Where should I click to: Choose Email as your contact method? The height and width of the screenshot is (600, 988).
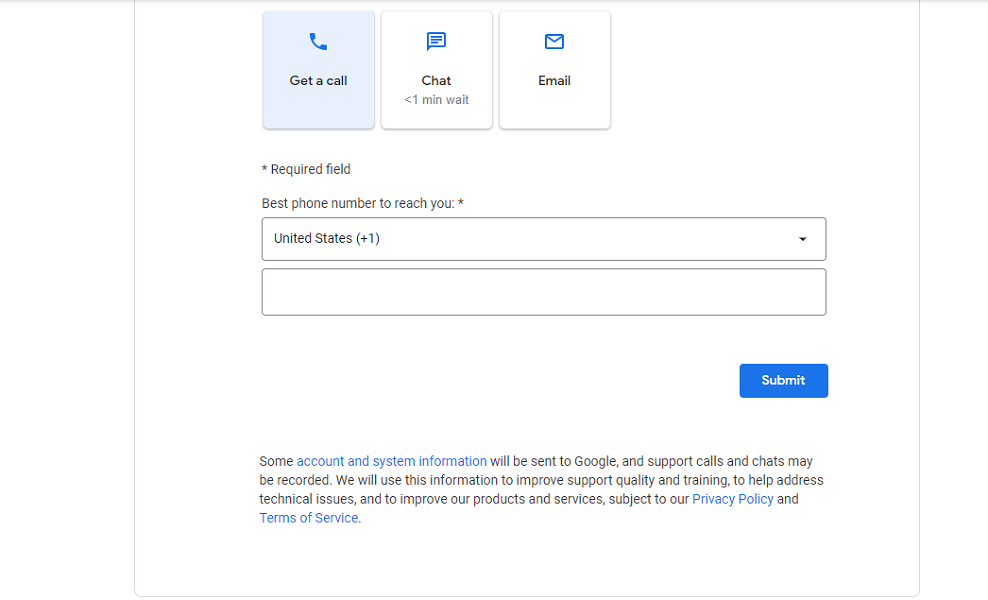[x=554, y=70]
